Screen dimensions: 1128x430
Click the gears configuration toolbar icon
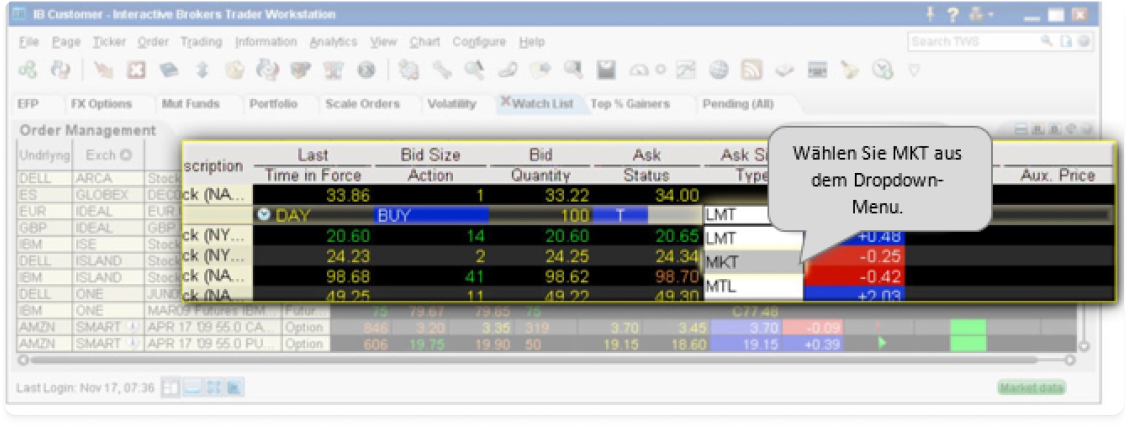tap(409, 70)
